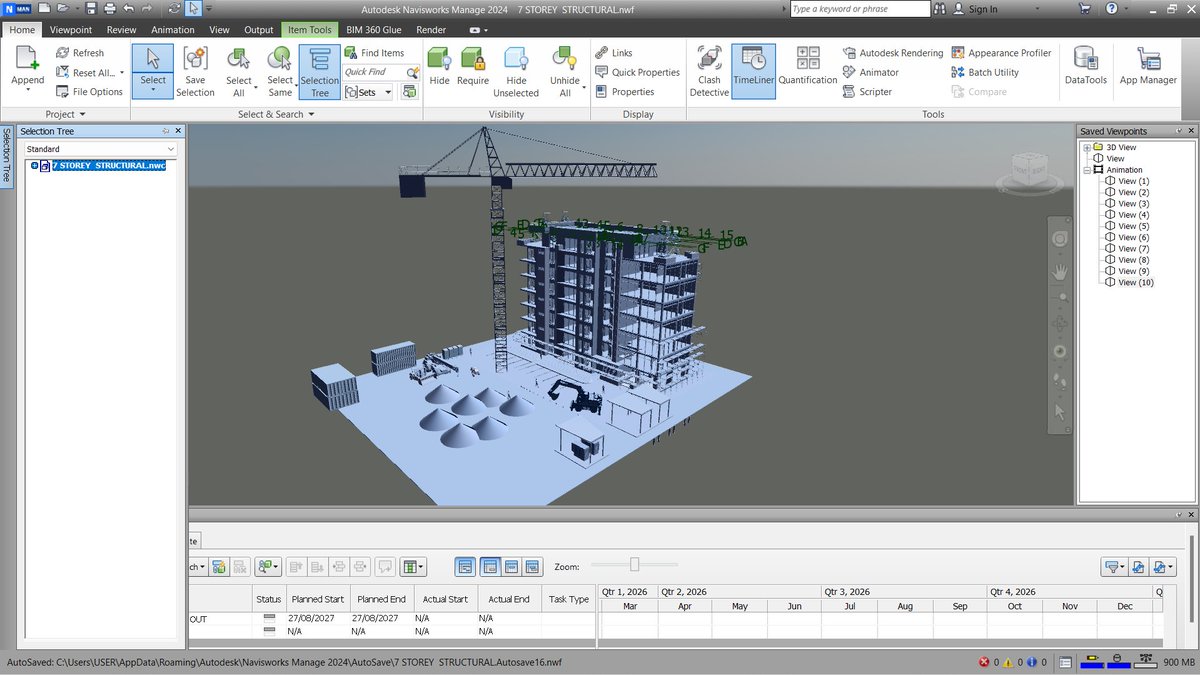Expand 7 STOREY STRUCTURAL.nwc tree node

(34, 165)
